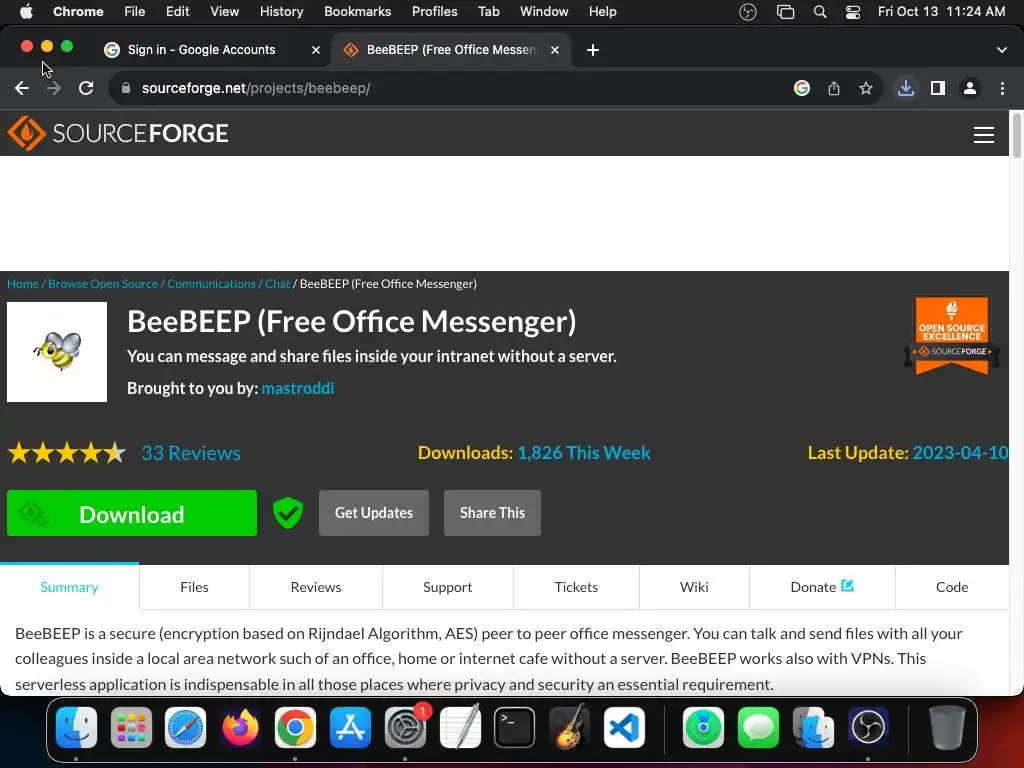The image size is (1024, 768).
Task: Click Home breadcrumb link
Action: coord(23,283)
